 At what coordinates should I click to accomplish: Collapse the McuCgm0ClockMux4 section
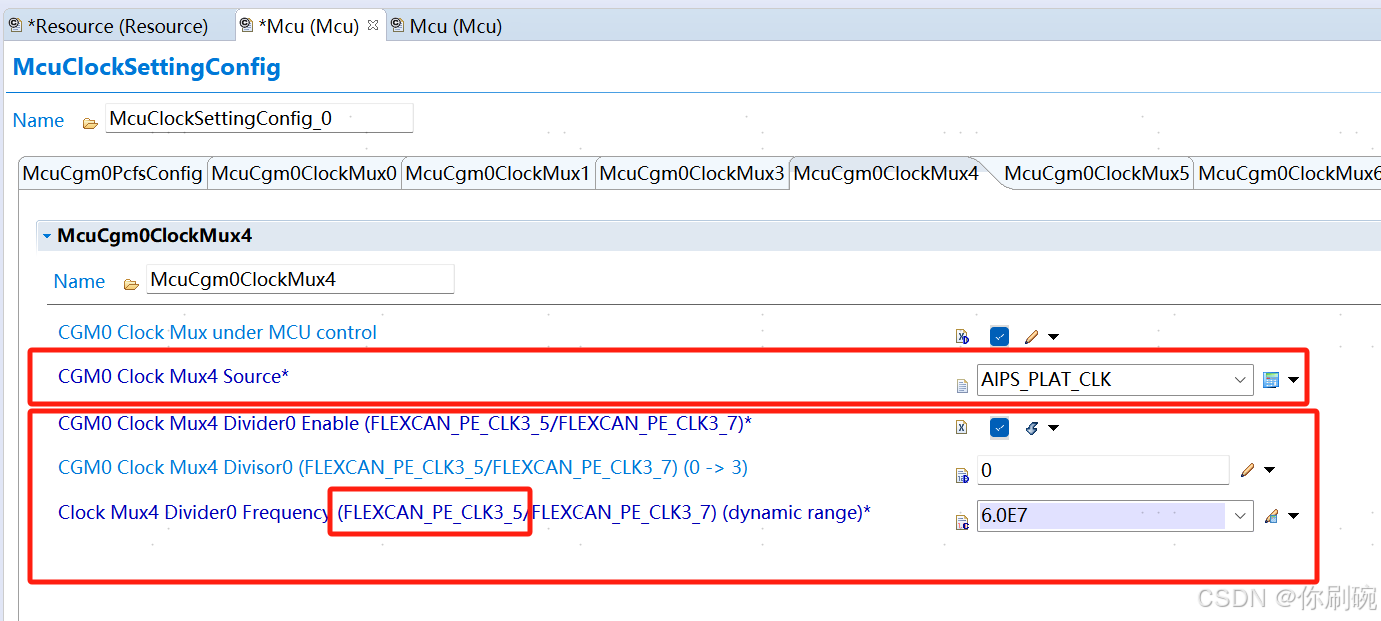(x=47, y=236)
